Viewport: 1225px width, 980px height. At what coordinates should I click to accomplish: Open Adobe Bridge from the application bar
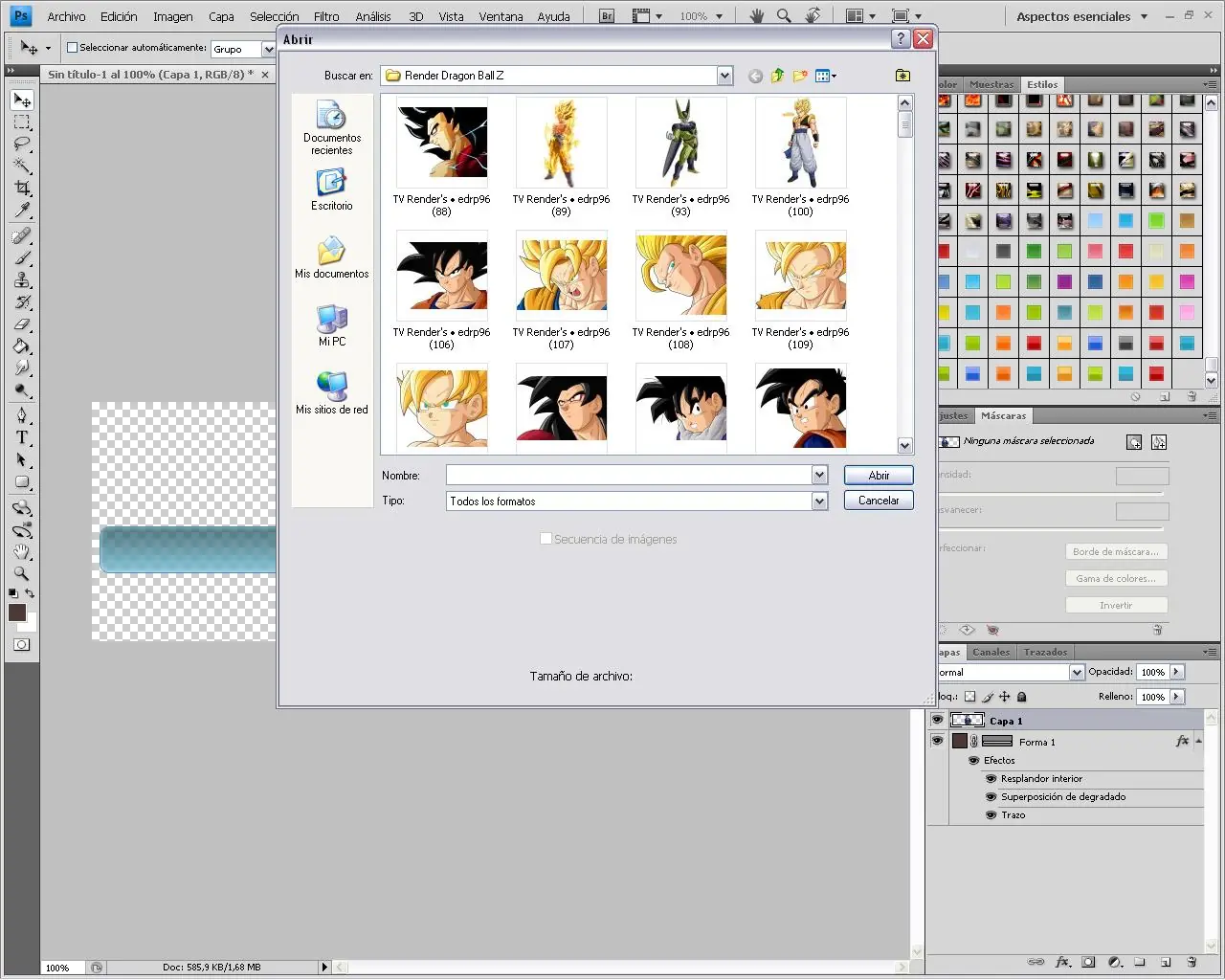[607, 16]
